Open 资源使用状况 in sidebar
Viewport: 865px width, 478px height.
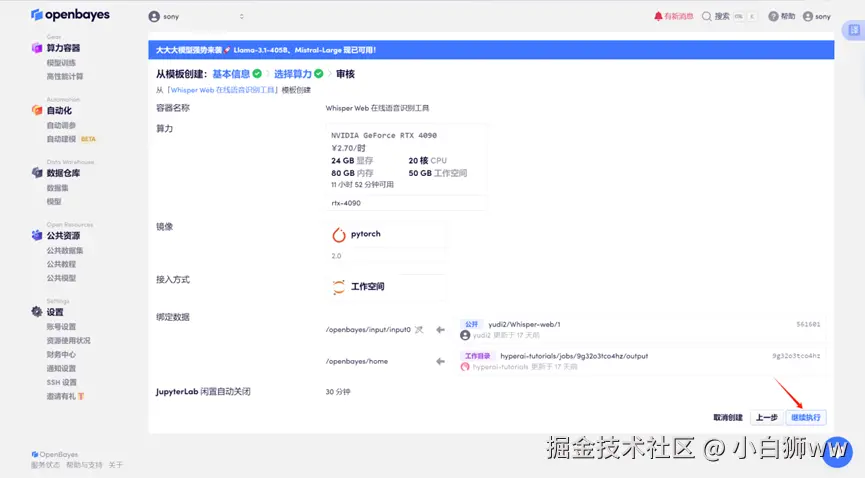68,341
